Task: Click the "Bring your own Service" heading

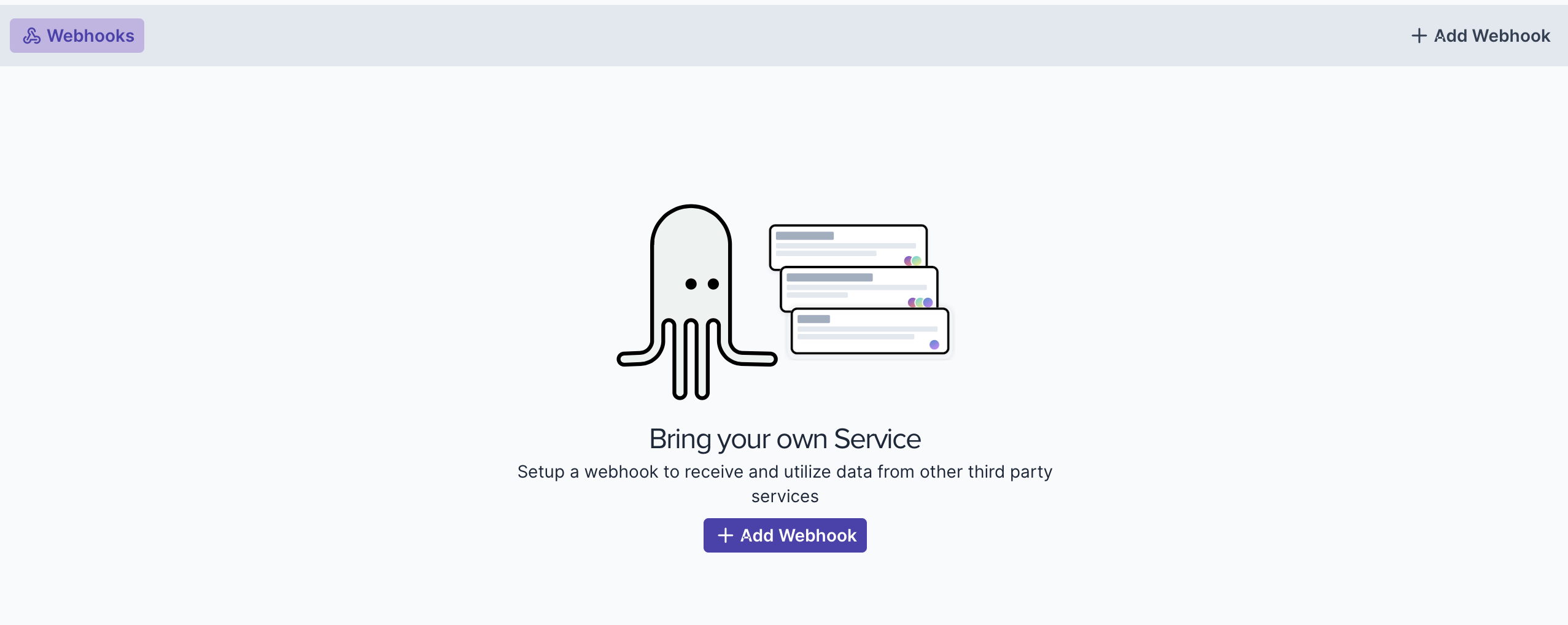Action: tap(785, 439)
